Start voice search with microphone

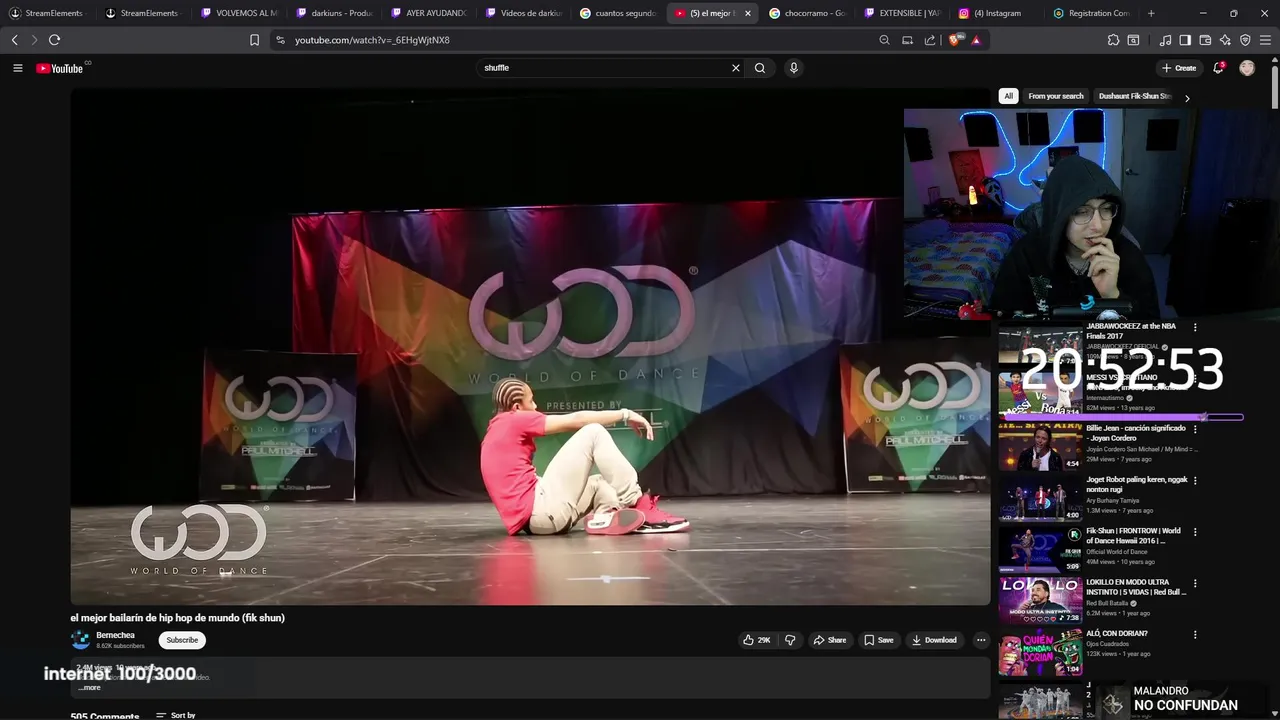[x=794, y=68]
